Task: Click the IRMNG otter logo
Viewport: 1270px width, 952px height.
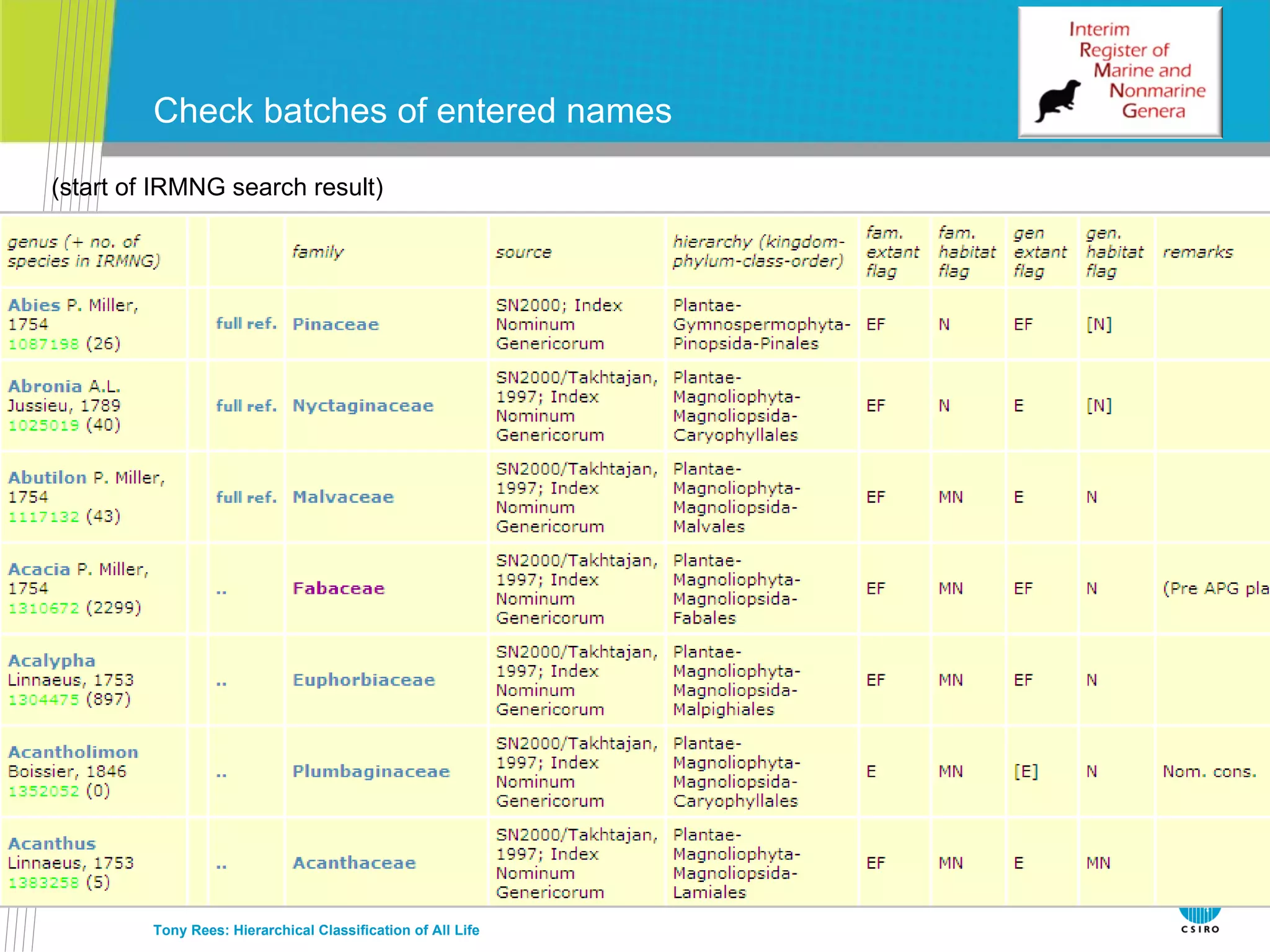Action: pyautogui.click(x=1120, y=72)
